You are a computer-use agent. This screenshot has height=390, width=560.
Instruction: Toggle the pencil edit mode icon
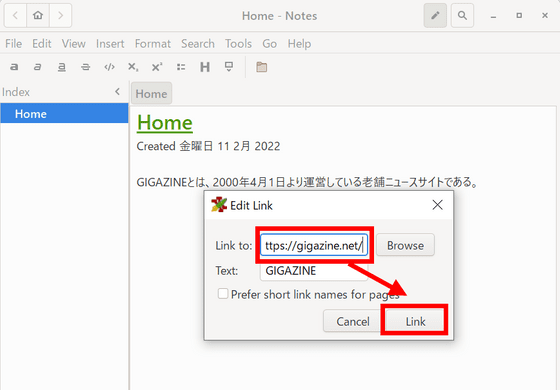tap(435, 16)
